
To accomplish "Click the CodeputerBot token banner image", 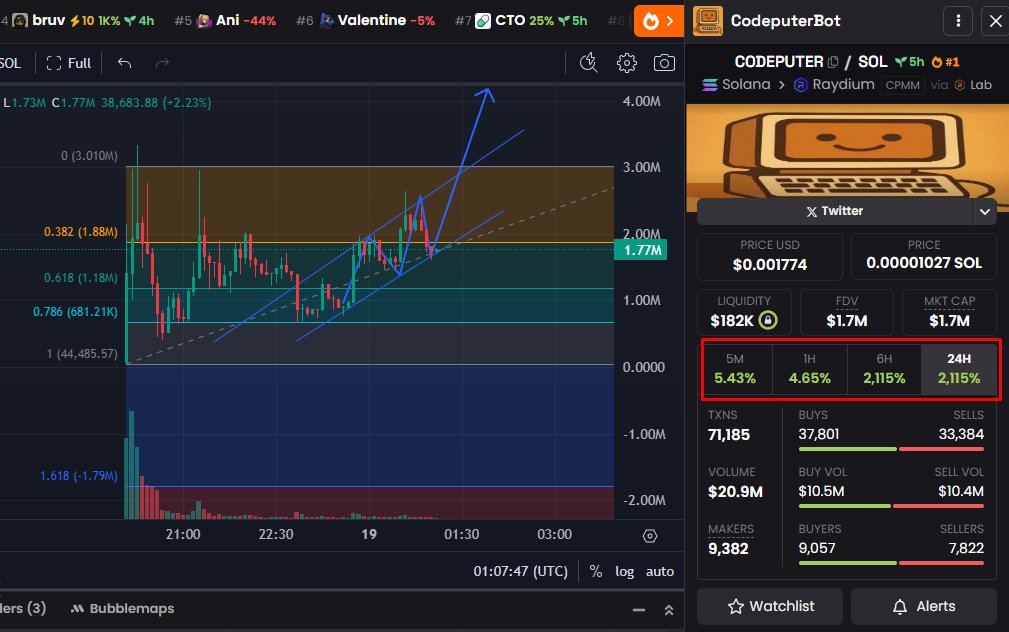I will pyautogui.click(x=847, y=151).
